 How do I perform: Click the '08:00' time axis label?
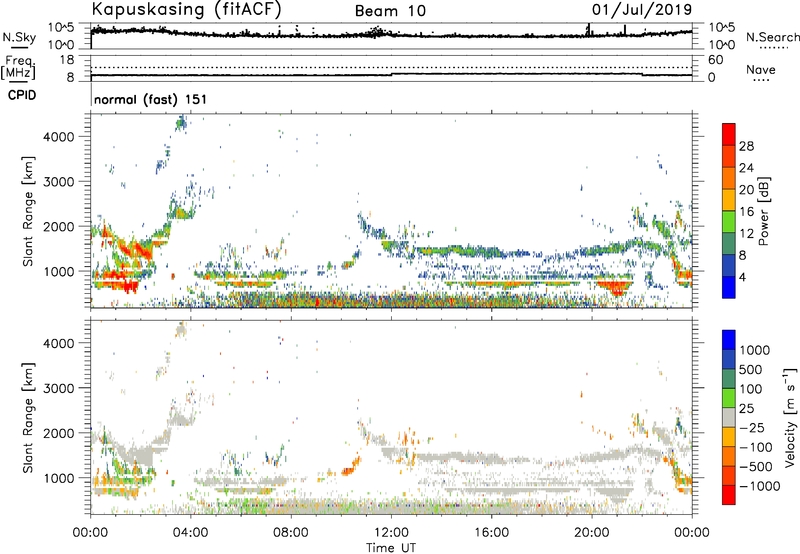[291, 533]
